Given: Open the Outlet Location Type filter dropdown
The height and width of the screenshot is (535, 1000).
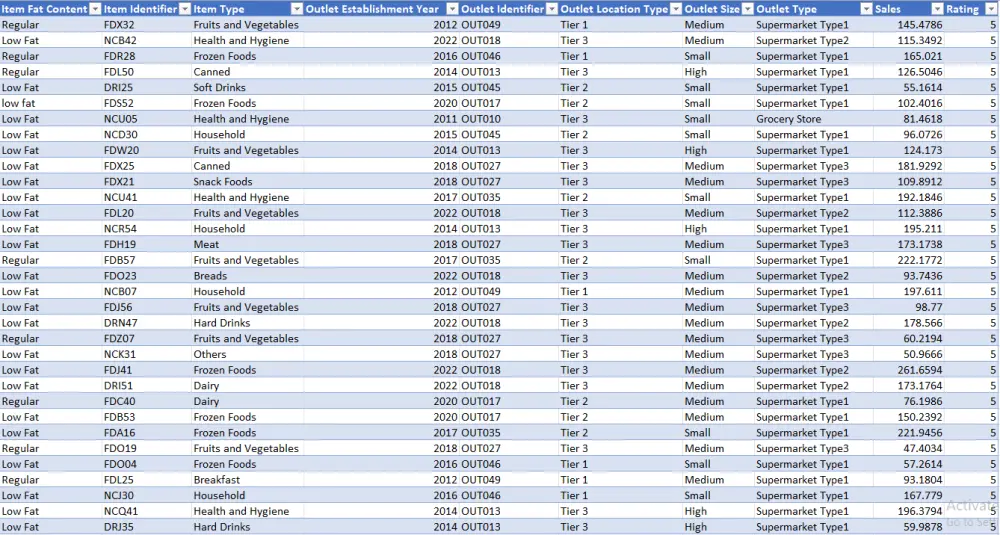Looking at the screenshot, I should (x=675, y=9).
